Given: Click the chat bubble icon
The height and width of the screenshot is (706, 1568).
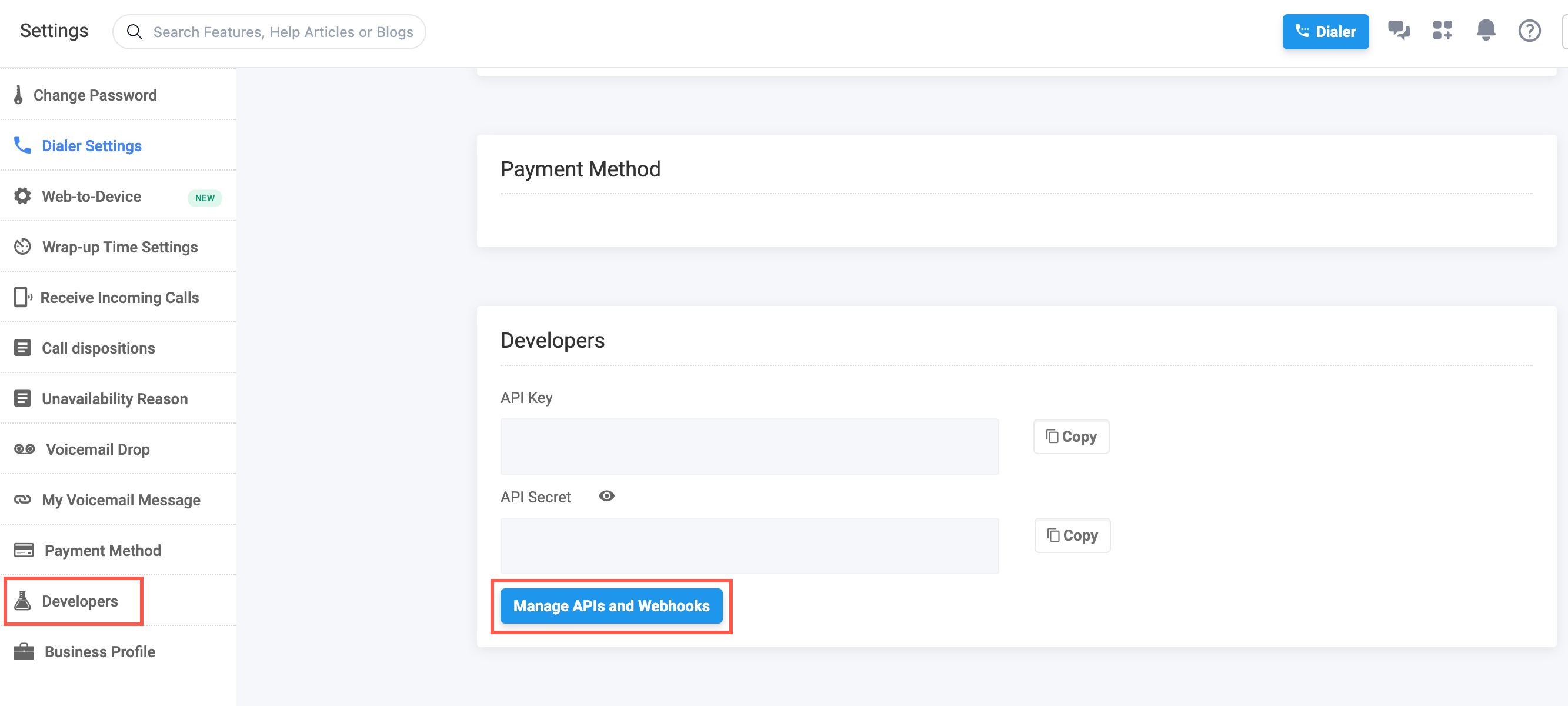Looking at the screenshot, I should click(1399, 31).
